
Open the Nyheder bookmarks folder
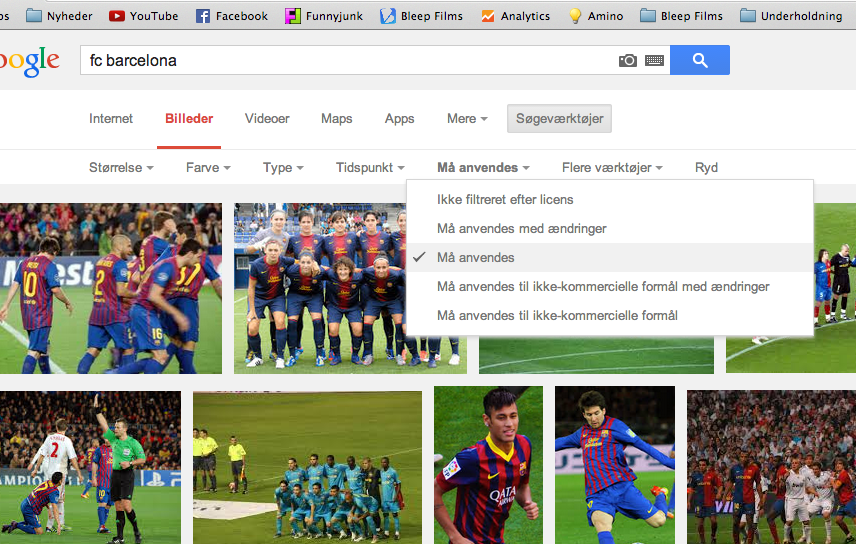(x=60, y=16)
